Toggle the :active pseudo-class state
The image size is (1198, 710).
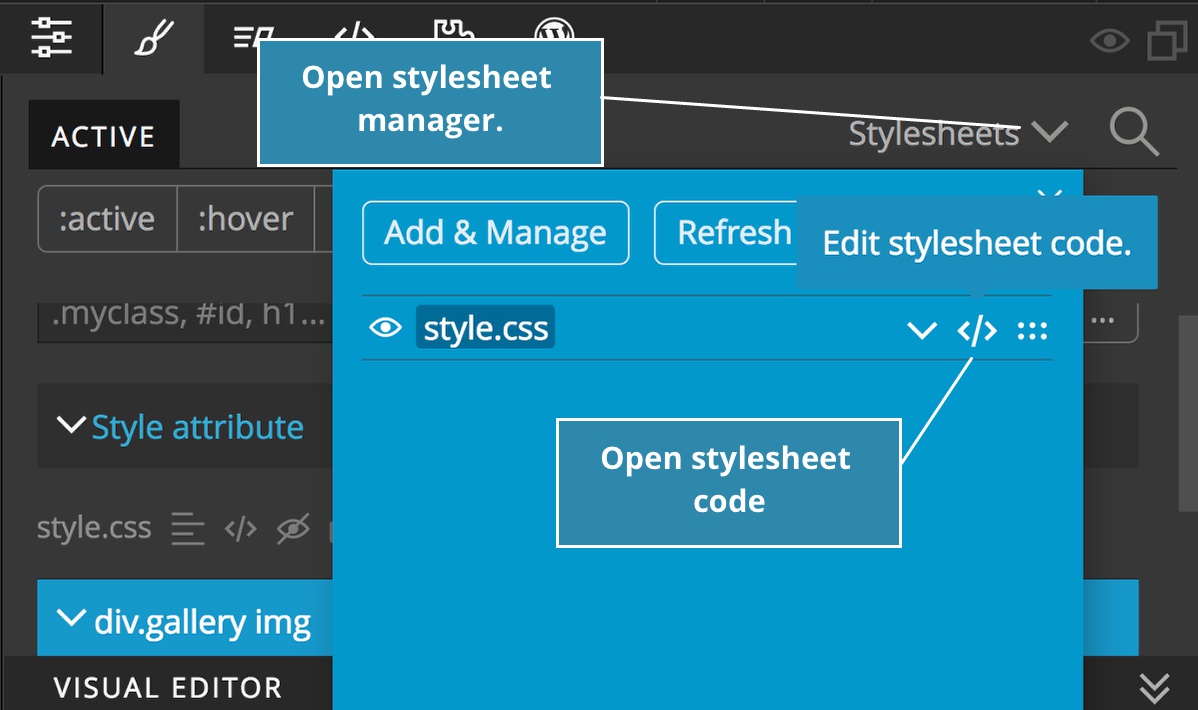[x=108, y=219]
